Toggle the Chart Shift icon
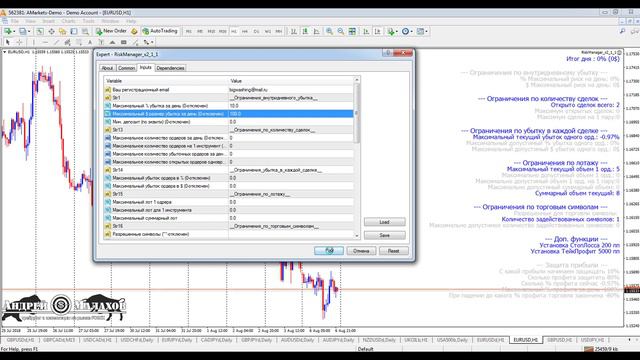 [x=378, y=31]
